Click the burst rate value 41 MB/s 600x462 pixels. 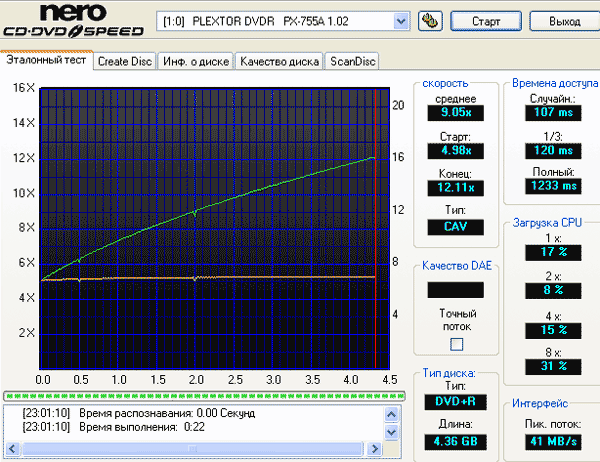[x=553, y=442]
